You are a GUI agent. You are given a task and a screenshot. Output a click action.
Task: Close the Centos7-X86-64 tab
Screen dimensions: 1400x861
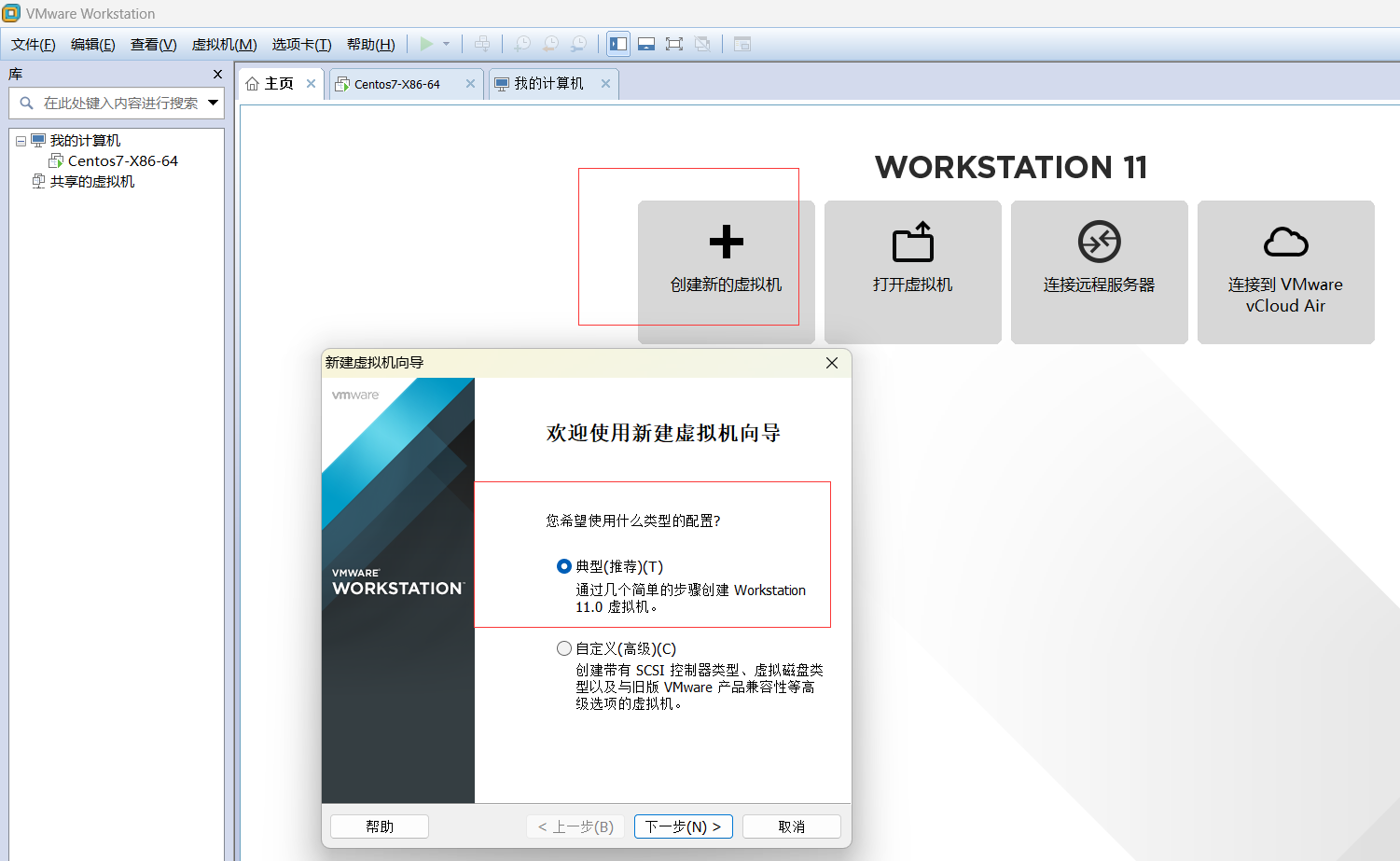click(471, 84)
